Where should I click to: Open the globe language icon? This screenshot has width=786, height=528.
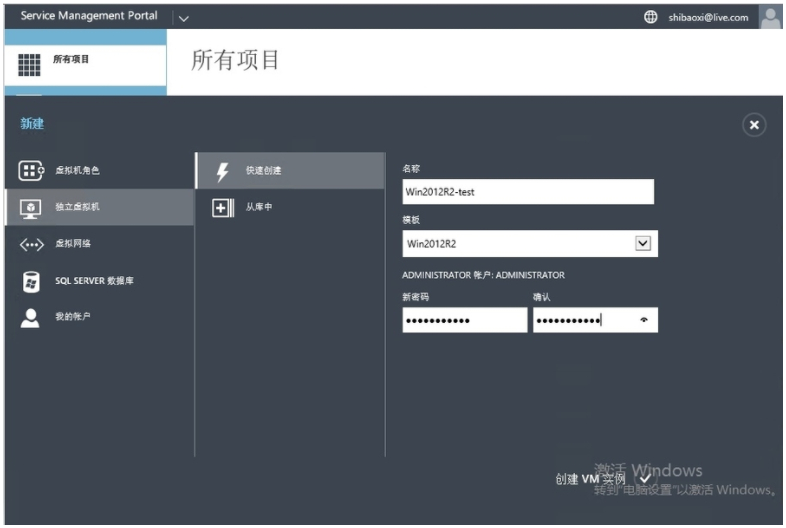[650, 17]
